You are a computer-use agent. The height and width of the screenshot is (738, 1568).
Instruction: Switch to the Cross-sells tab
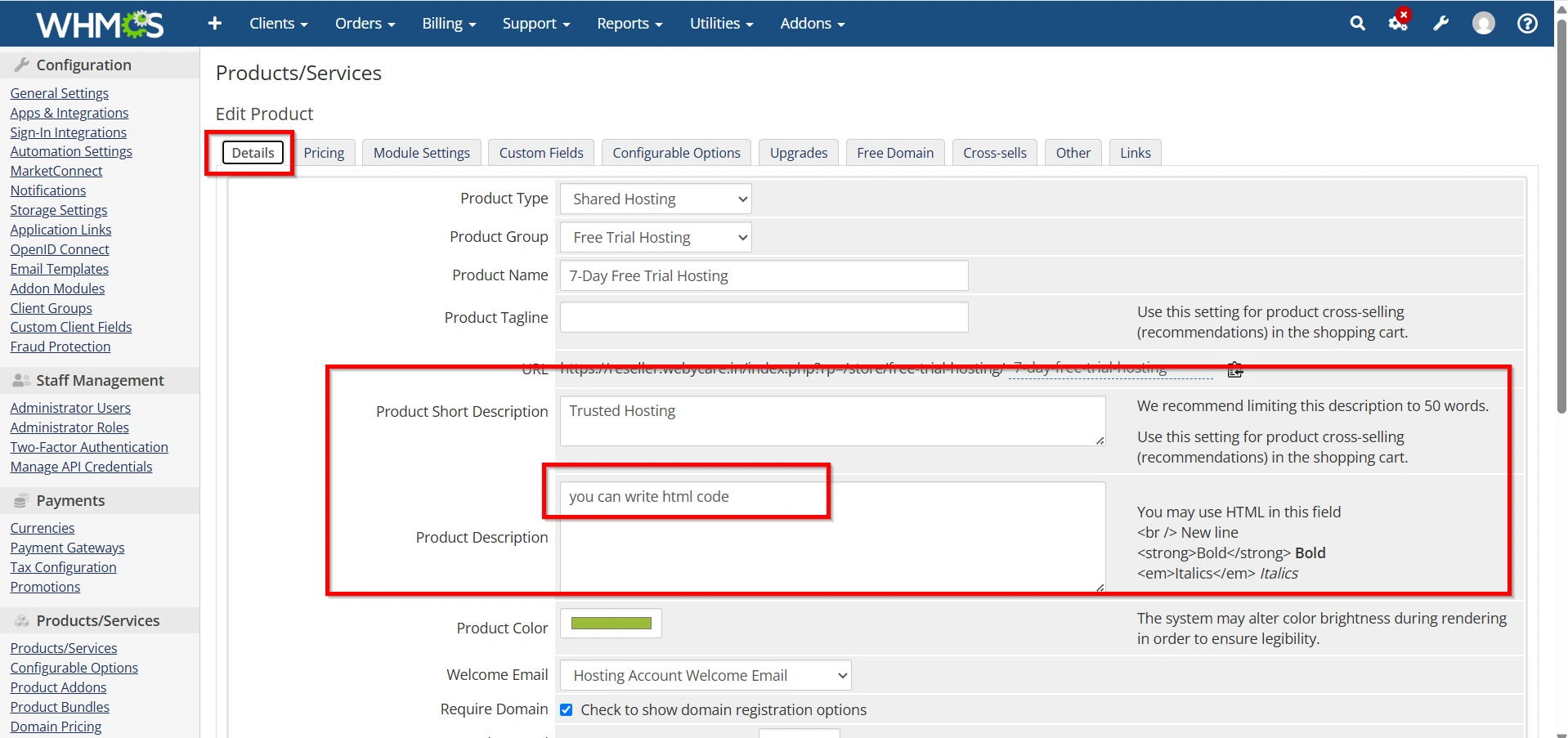coord(995,153)
